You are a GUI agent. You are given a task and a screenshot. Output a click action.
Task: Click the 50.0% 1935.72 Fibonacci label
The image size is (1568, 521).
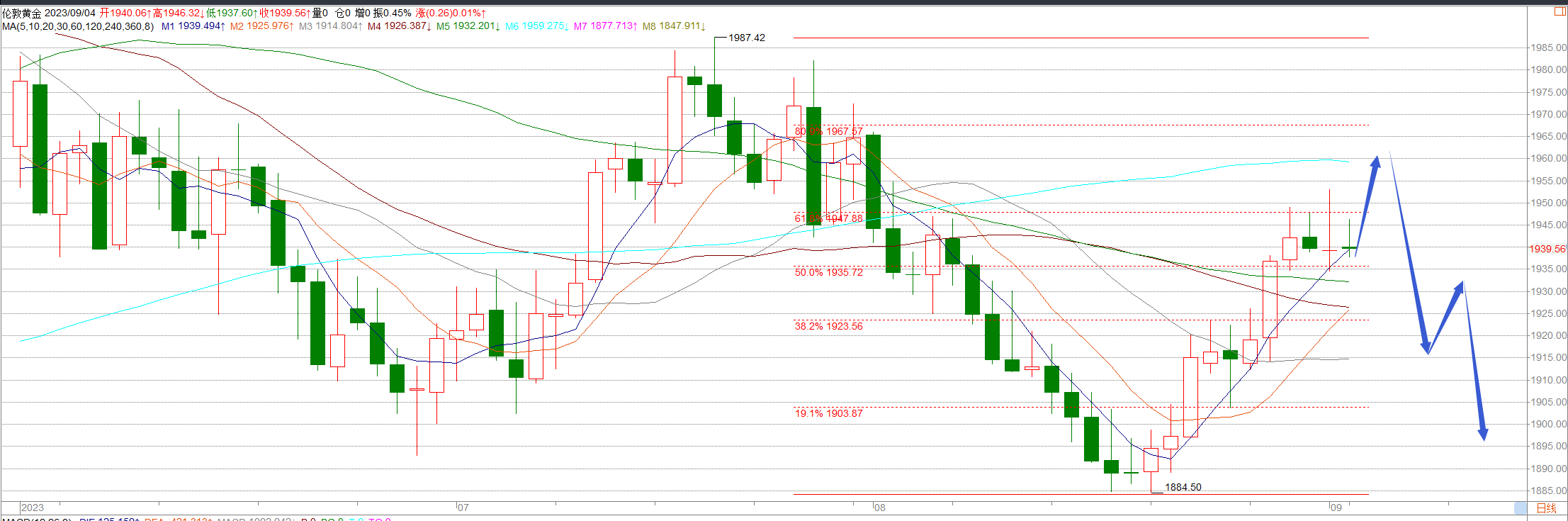(x=829, y=272)
